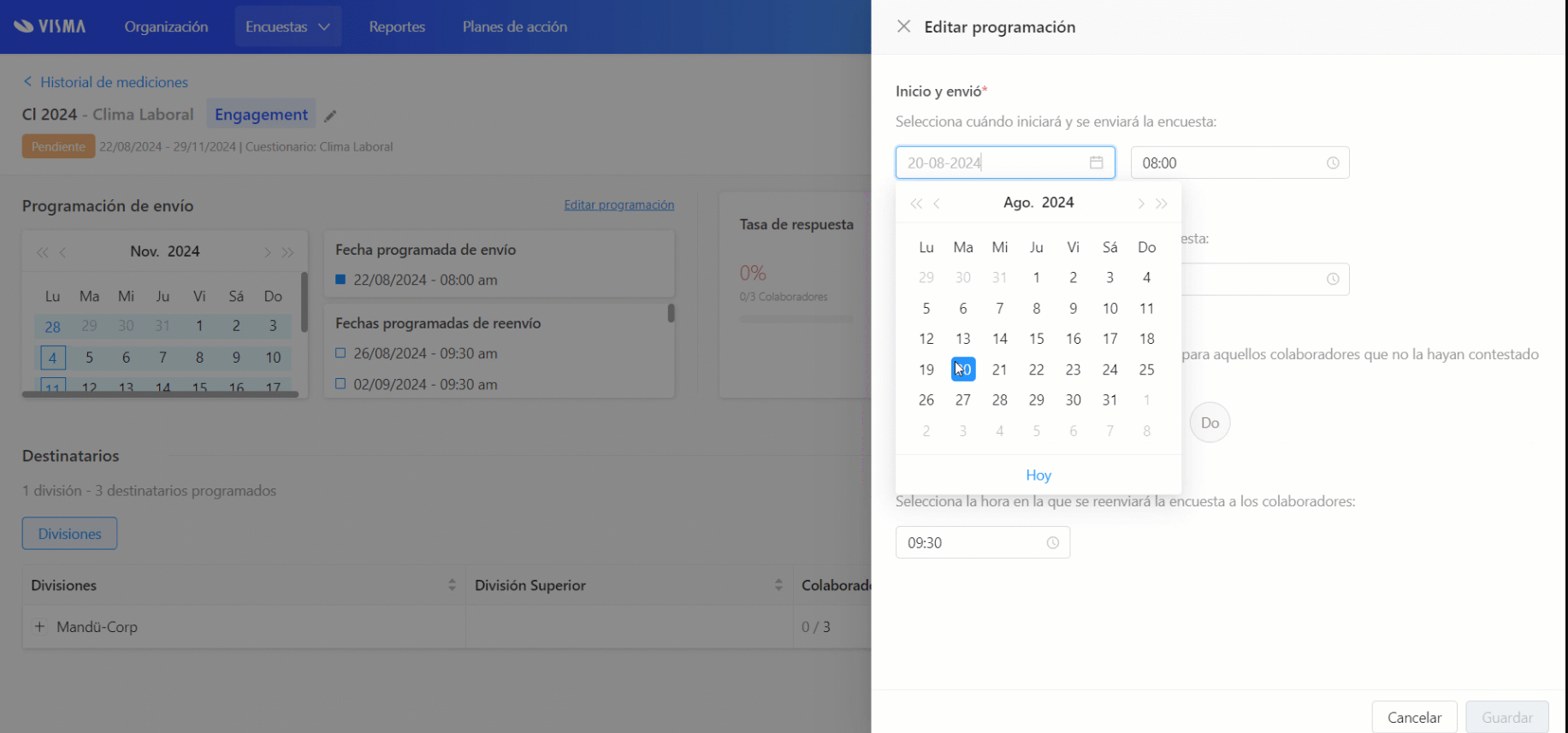
Task: Click the scrollbar in Fechas programadas de reenvío
Action: (671, 313)
